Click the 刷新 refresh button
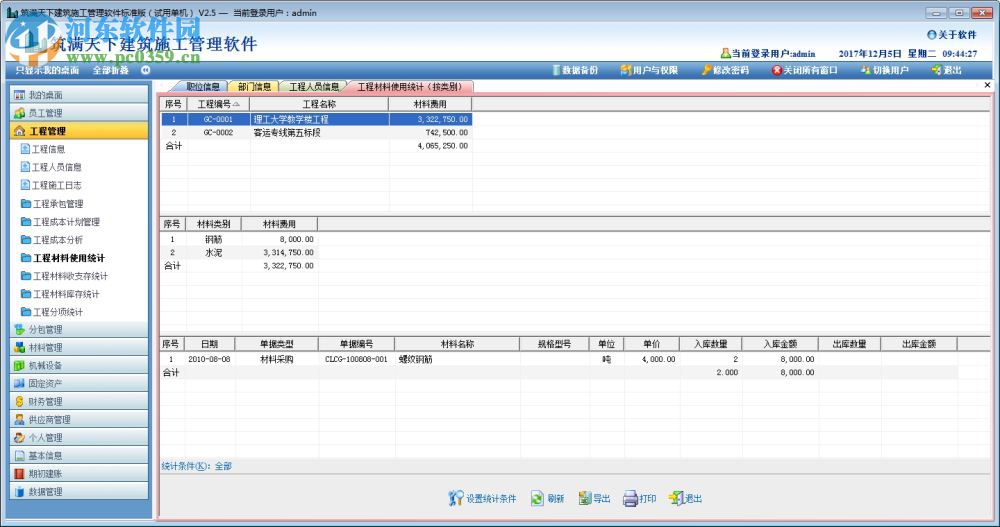 tap(548, 498)
